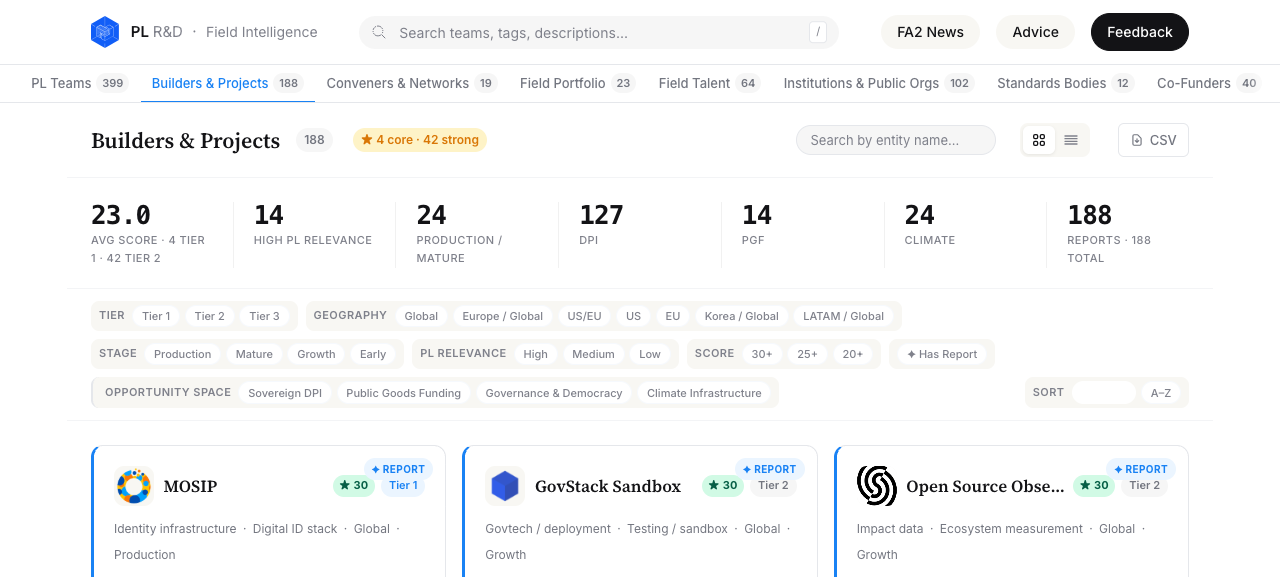
Task: Focus the global teams and tags search
Action: point(599,32)
